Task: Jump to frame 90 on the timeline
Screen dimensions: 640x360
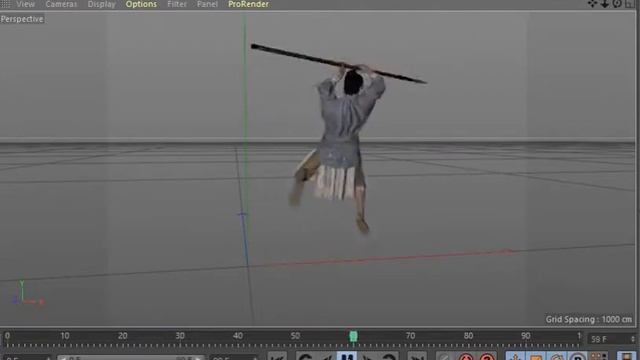Action: (526, 336)
